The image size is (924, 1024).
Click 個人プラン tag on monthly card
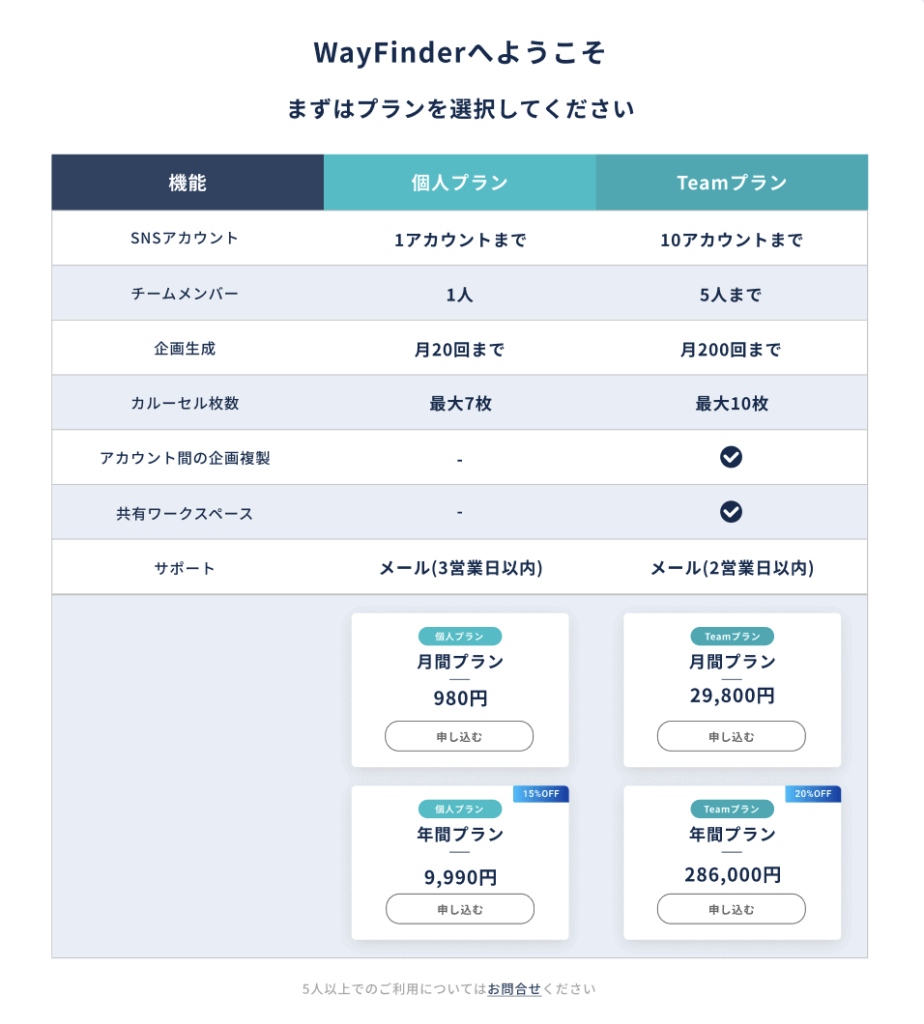460,636
